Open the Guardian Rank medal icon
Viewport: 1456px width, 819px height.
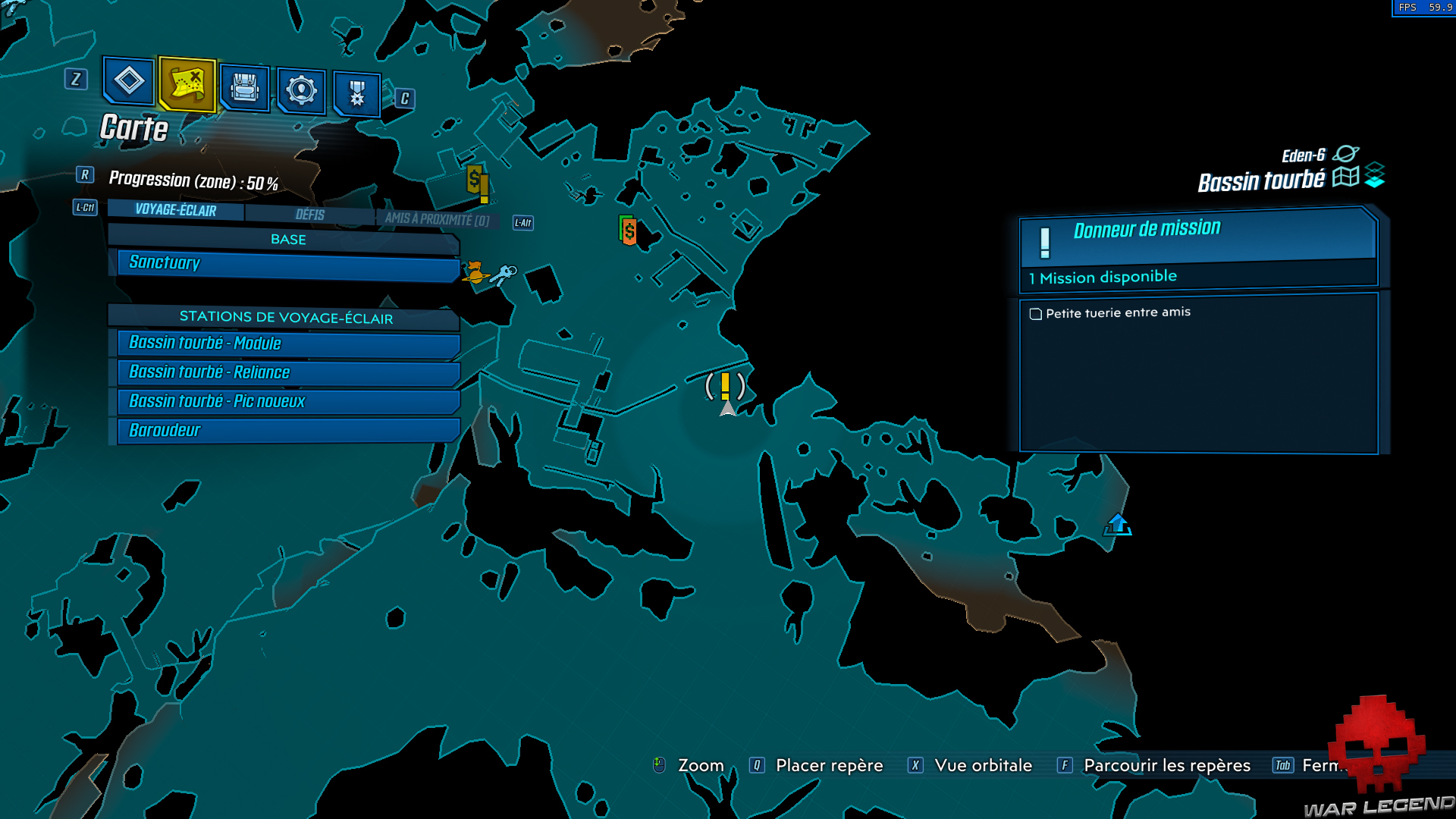point(356,94)
